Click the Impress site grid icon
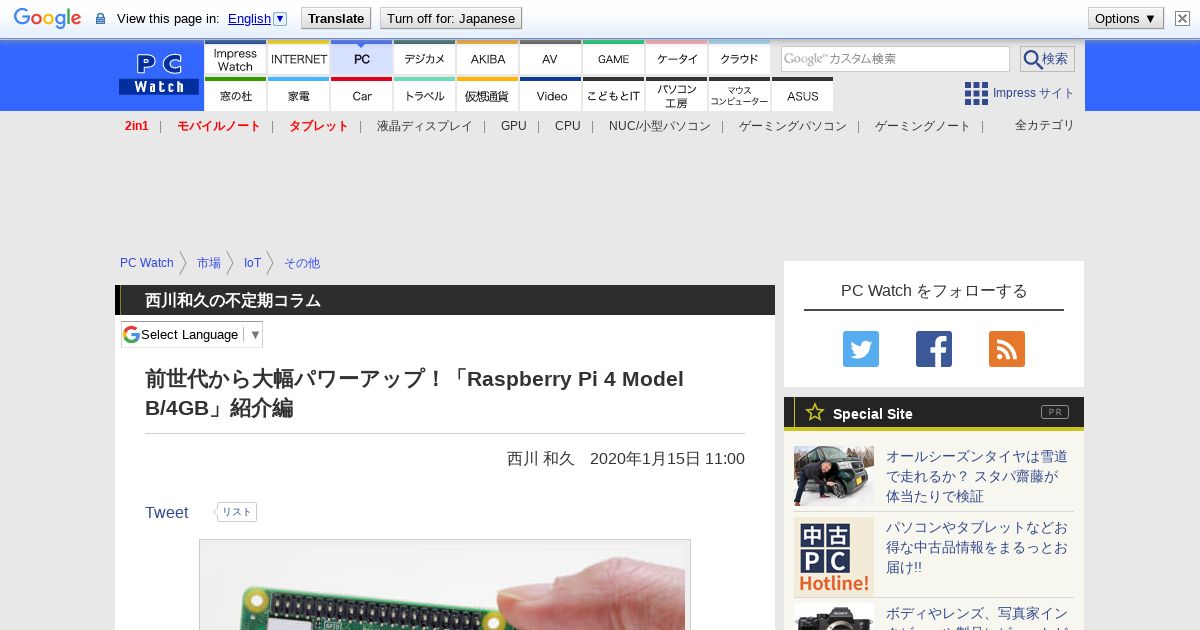The image size is (1200, 630). [x=976, y=93]
